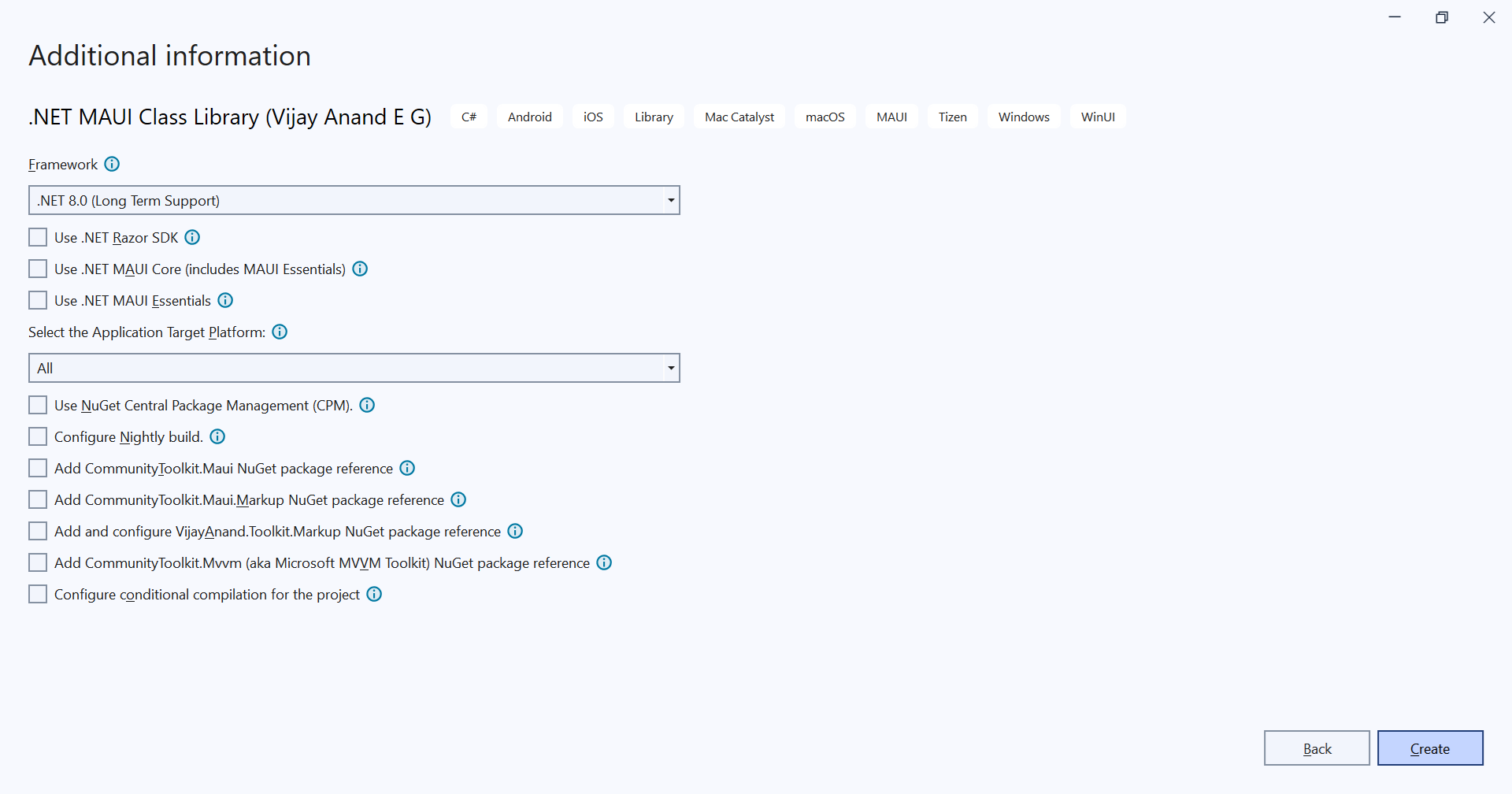Click the WinUI tag
This screenshot has height=794, width=1512.
(x=1098, y=117)
